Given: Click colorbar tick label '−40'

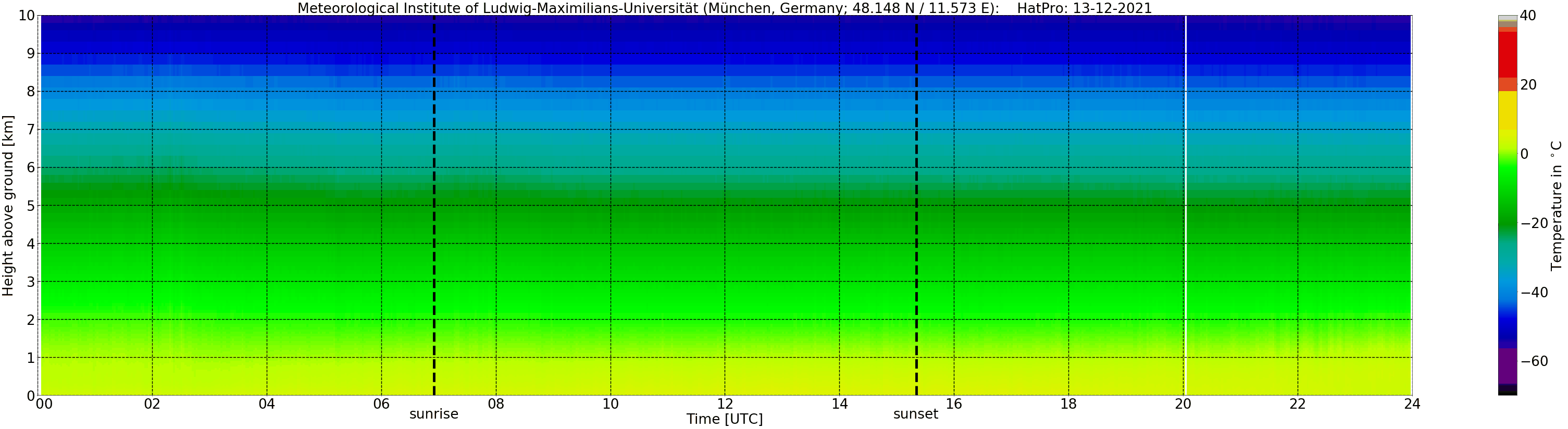Looking at the screenshot, I should (1534, 293).
